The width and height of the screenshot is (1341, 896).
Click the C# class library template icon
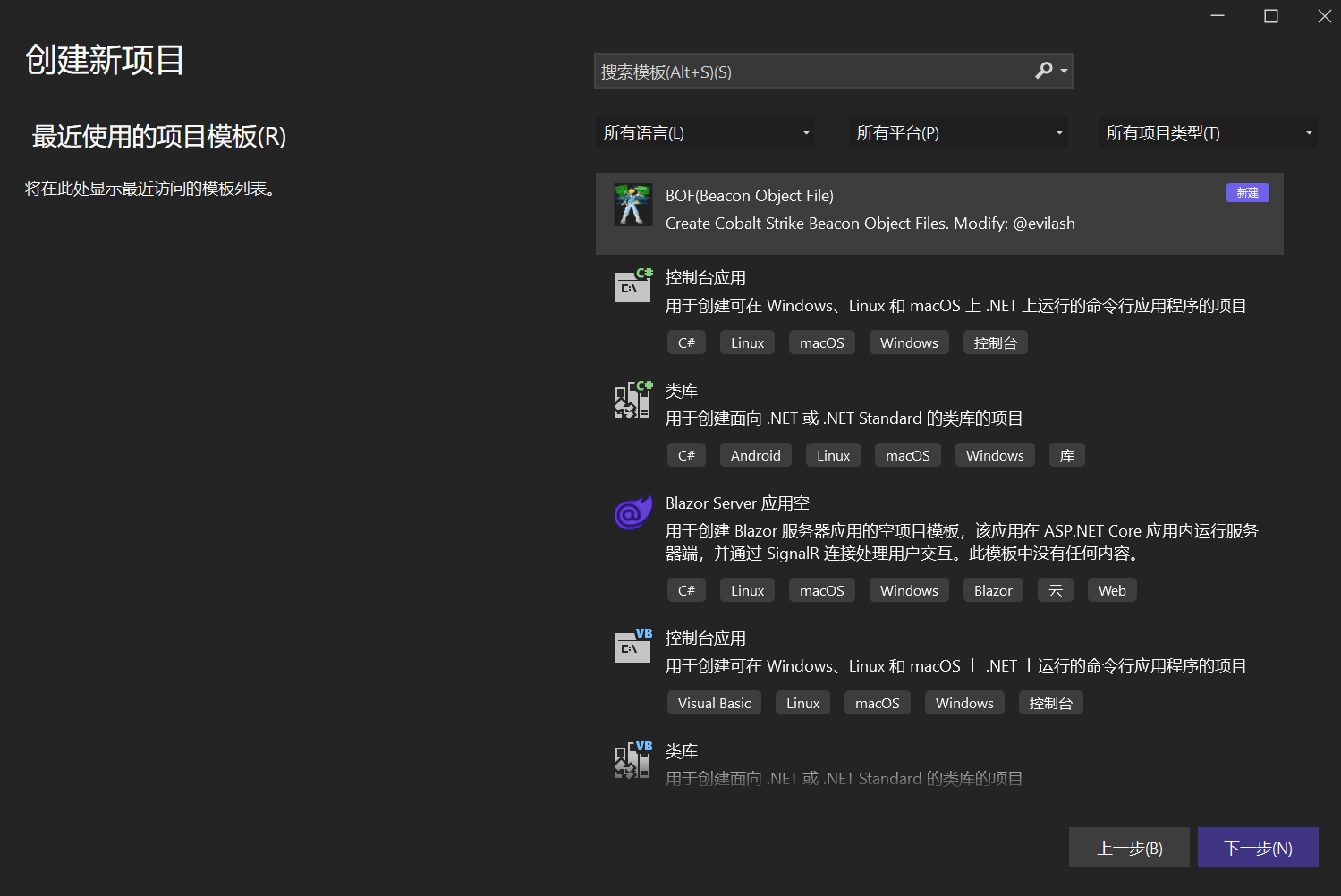click(x=633, y=399)
